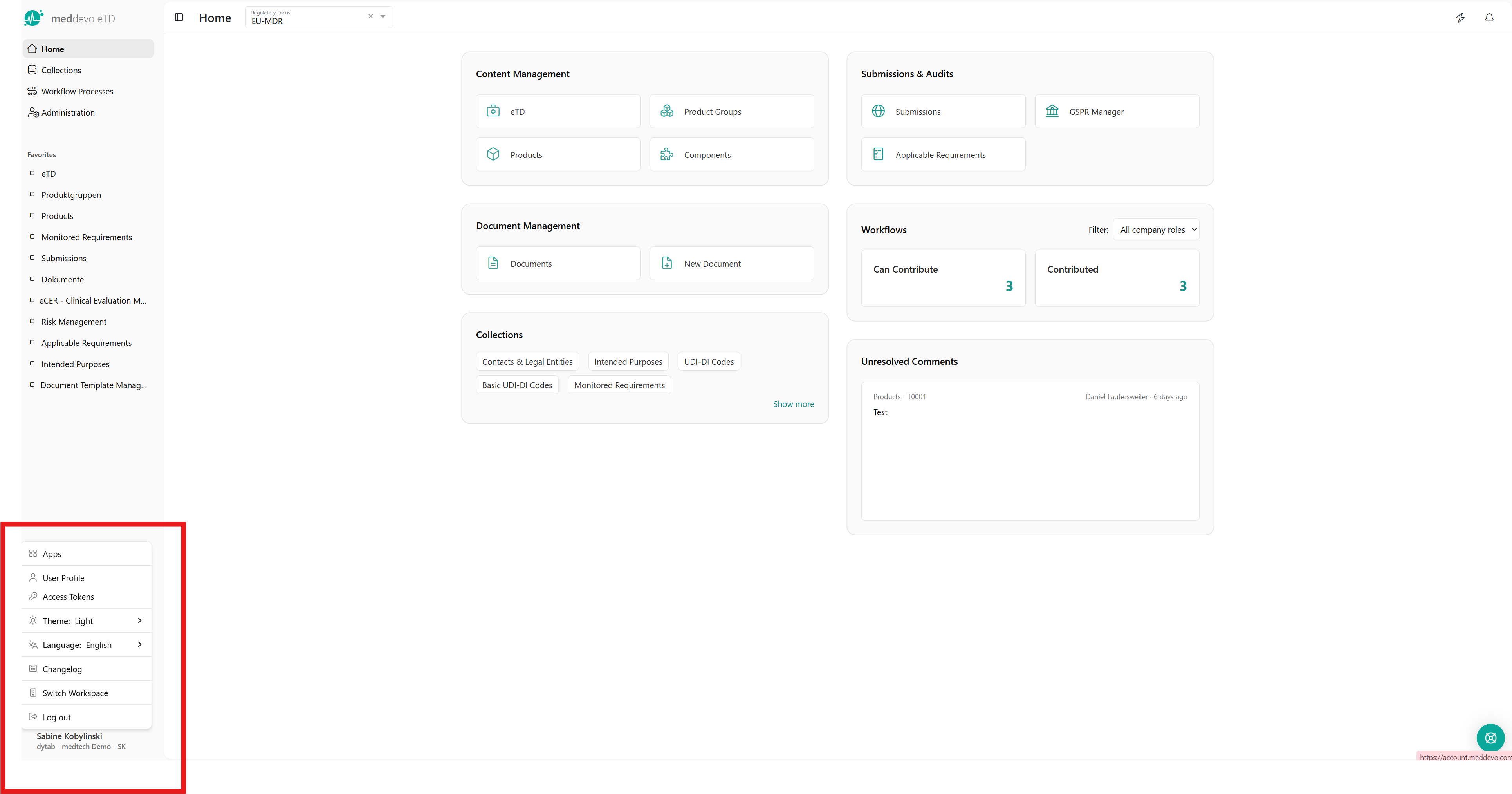Image resolution: width=1512 pixels, height=794 pixels.
Task: Clear the Regulatory Focus EU-MDR selection
Action: pyautogui.click(x=370, y=16)
